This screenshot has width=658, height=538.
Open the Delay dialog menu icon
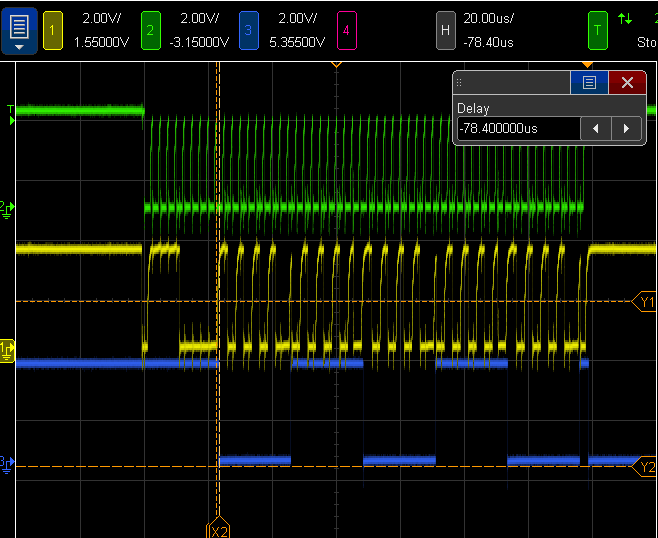(589, 83)
